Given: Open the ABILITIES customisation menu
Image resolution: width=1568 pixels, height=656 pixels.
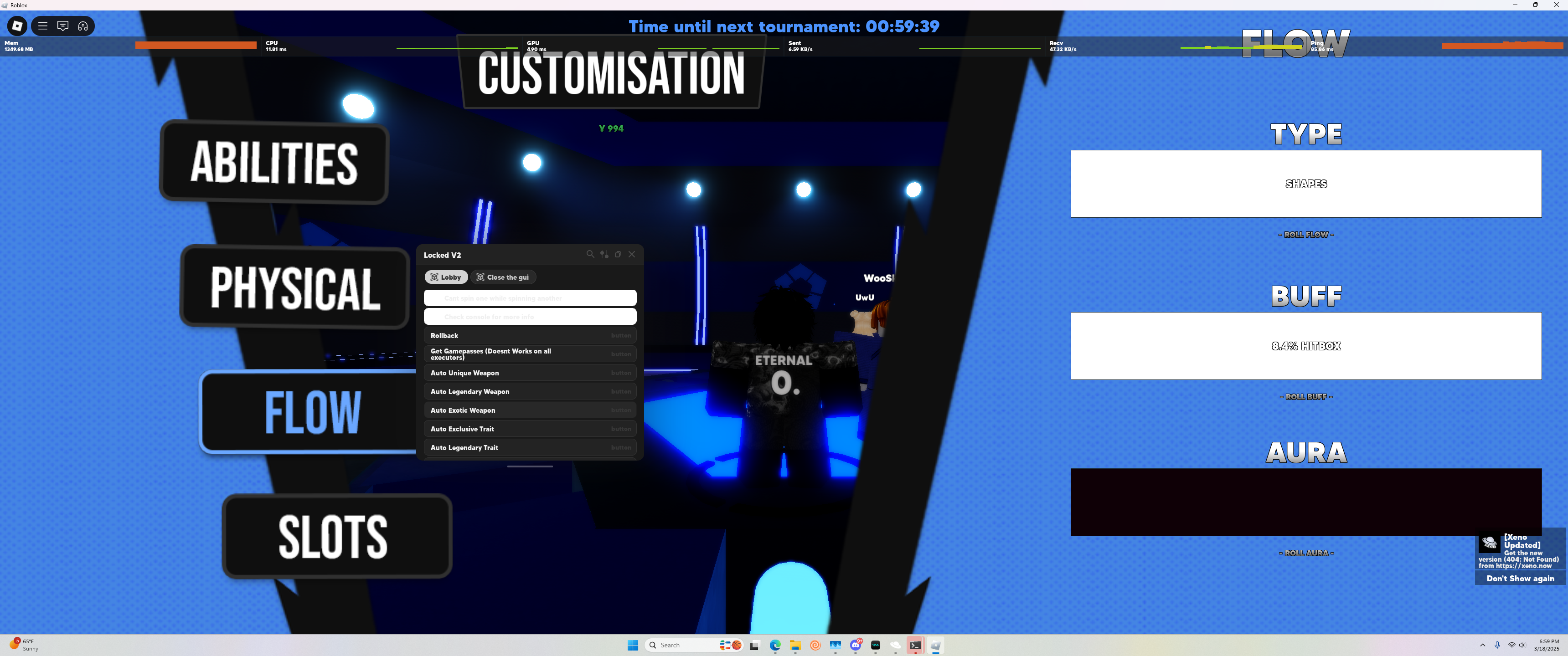Looking at the screenshot, I should 274,162.
